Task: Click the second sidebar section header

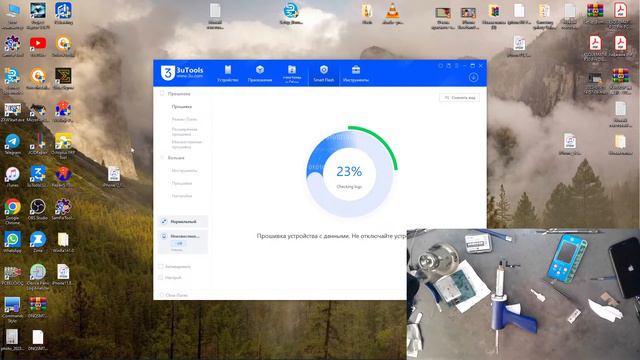Action: tap(176, 158)
